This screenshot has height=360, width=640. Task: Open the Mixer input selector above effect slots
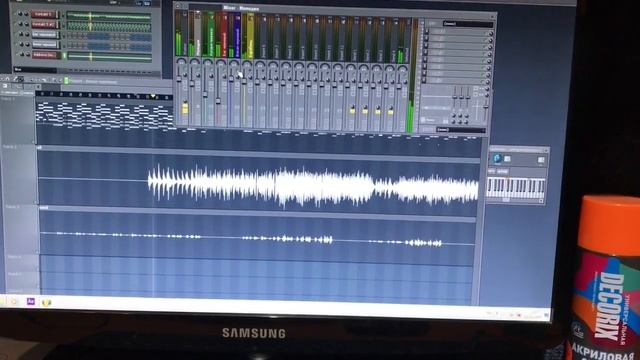(468, 24)
